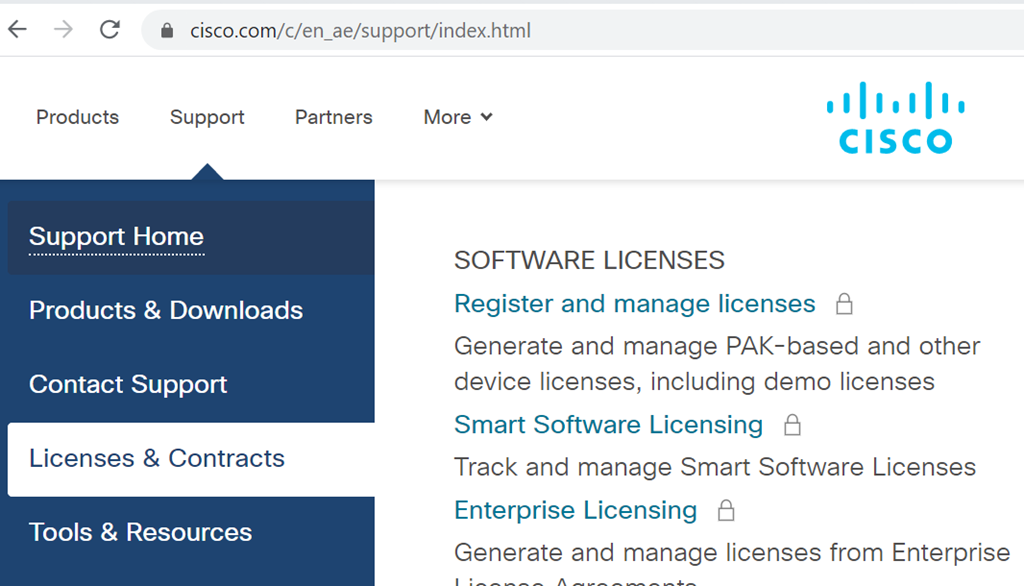This screenshot has width=1024, height=586.
Task: Select Licenses & Contracts in sidebar
Action: 191,459
